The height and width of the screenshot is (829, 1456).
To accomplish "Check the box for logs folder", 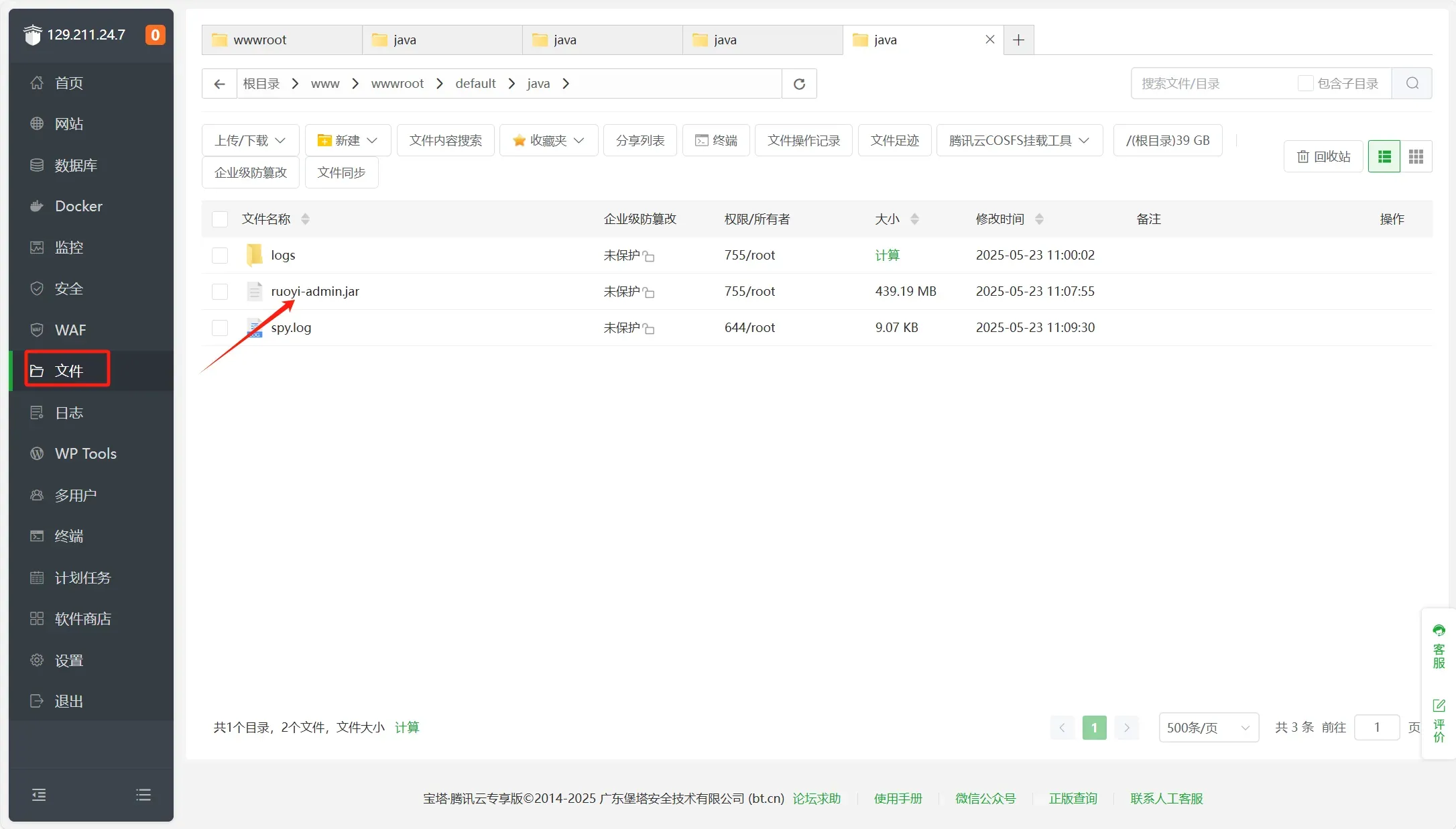I will pos(220,256).
